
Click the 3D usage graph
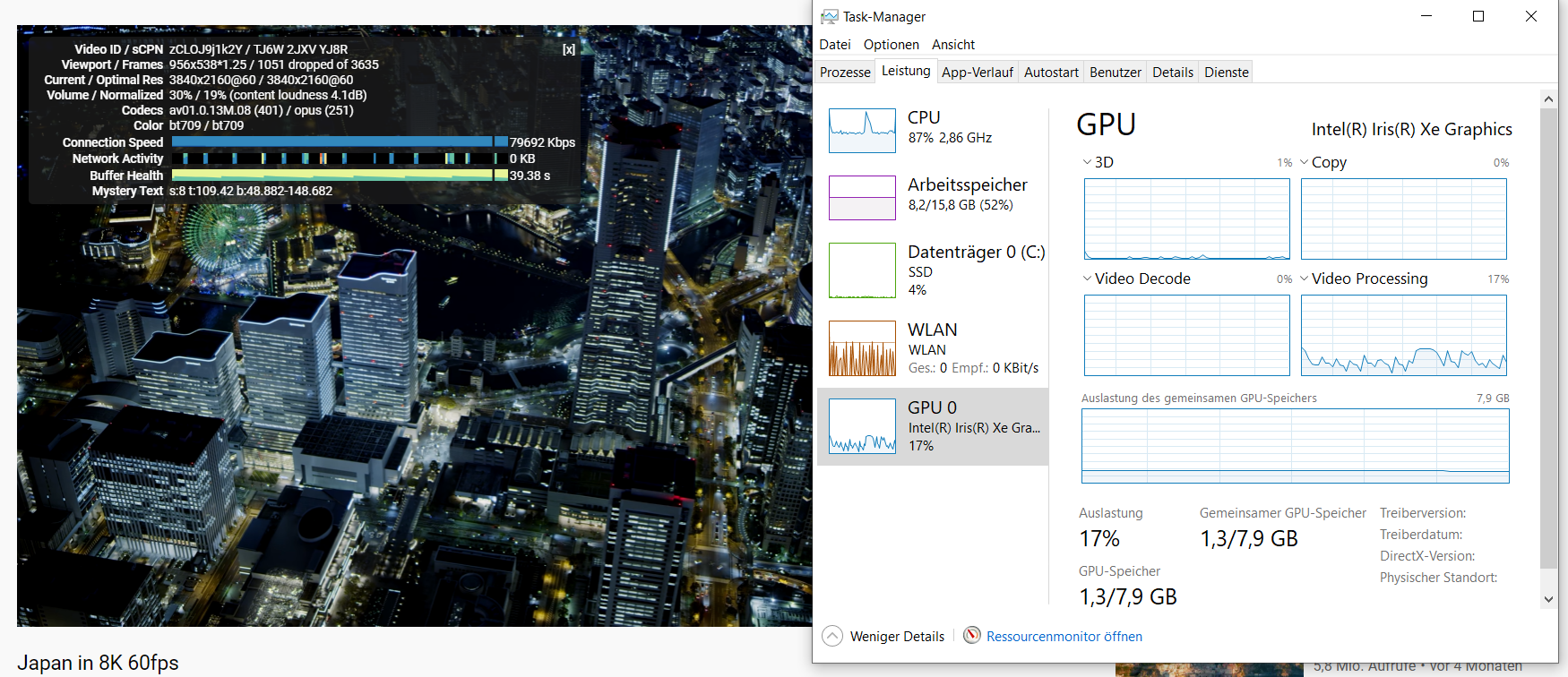click(x=1187, y=219)
